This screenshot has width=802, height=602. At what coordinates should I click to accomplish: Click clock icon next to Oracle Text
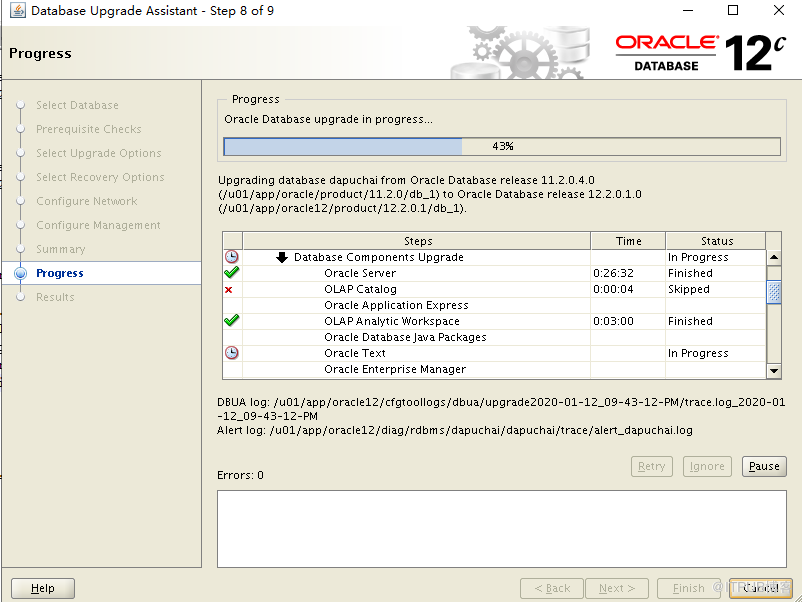[x=232, y=353]
